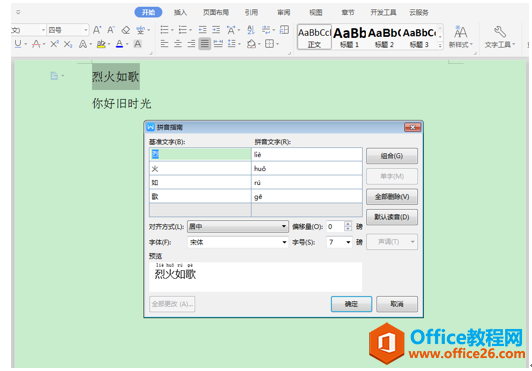Image resolution: width=532 pixels, height=371 pixels.
Task: Click the decrease indent icon
Action: pyautogui.click(x=203, y=30)
